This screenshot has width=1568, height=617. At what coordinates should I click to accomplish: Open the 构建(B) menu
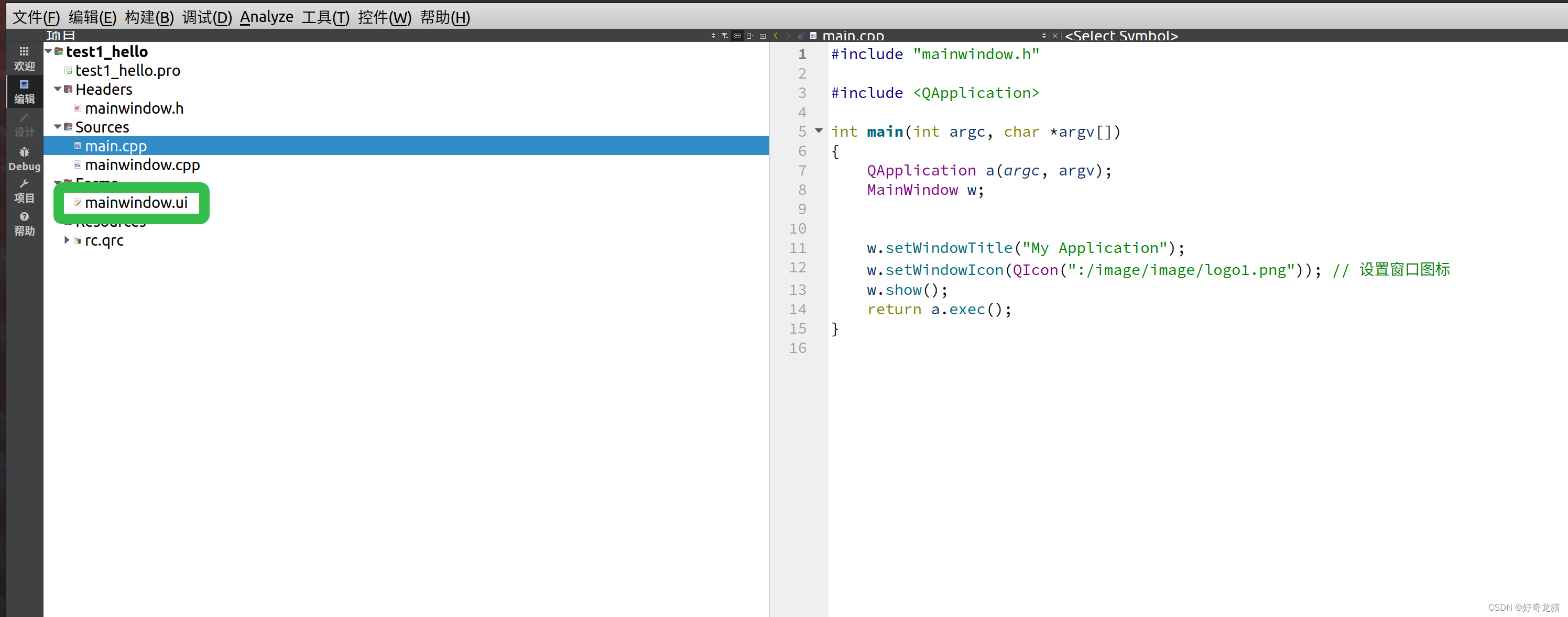point(149,17)
